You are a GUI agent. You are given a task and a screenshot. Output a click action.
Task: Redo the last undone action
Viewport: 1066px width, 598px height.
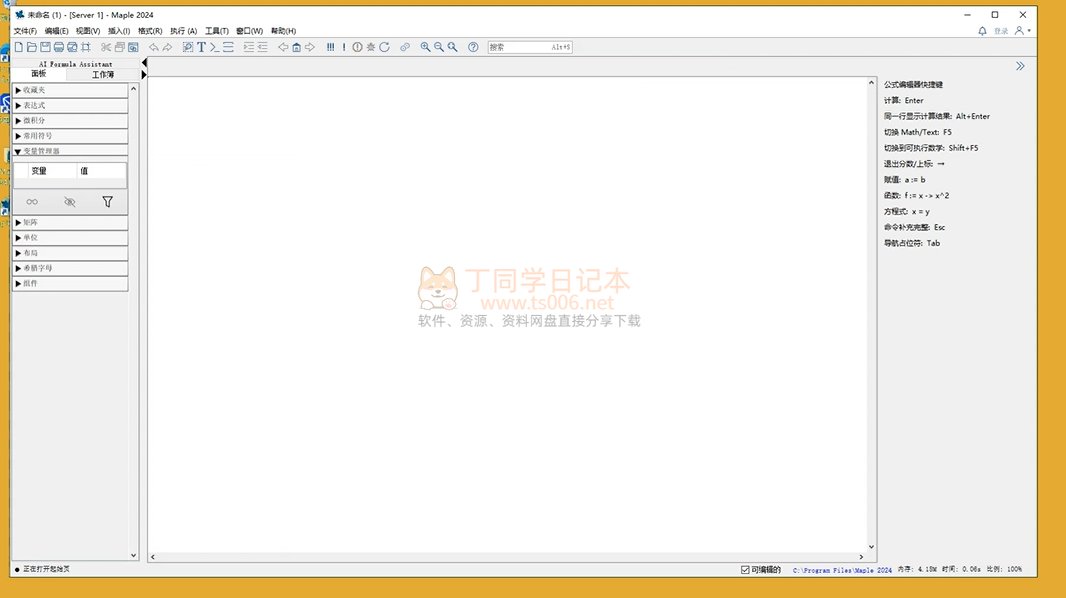pyautogui.click(x=167, y=47)
